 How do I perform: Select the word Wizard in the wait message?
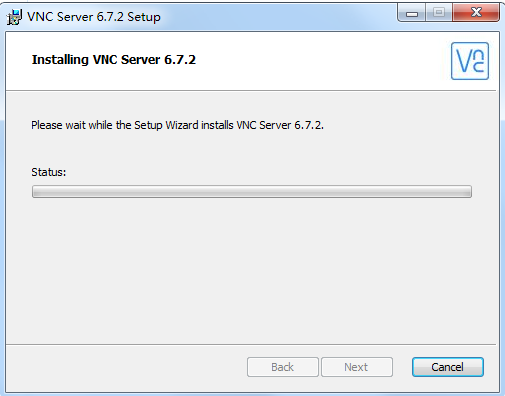click(182, 125)
